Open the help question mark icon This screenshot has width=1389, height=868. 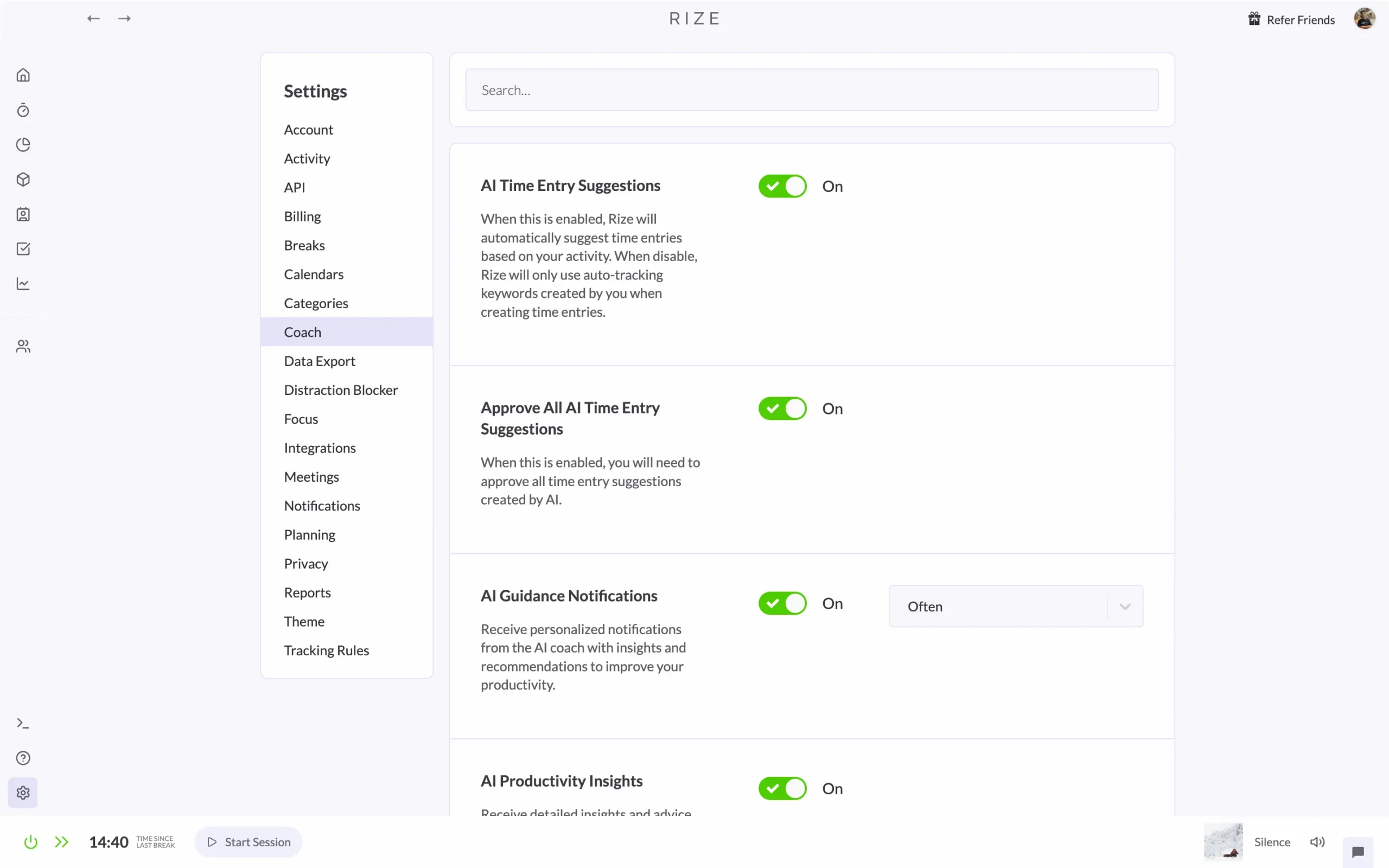23,758
